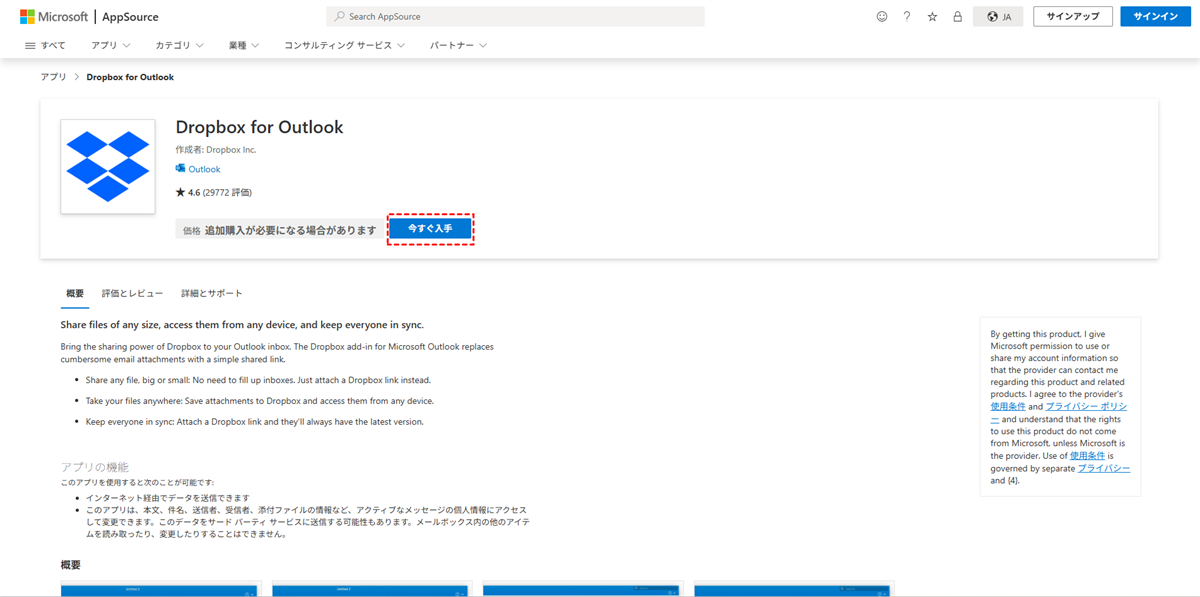Click the Dropbox for Outlook breadcrumb text
This screenshot has width=1200, height=597.
pyautogui.click(x=130, y=77)
